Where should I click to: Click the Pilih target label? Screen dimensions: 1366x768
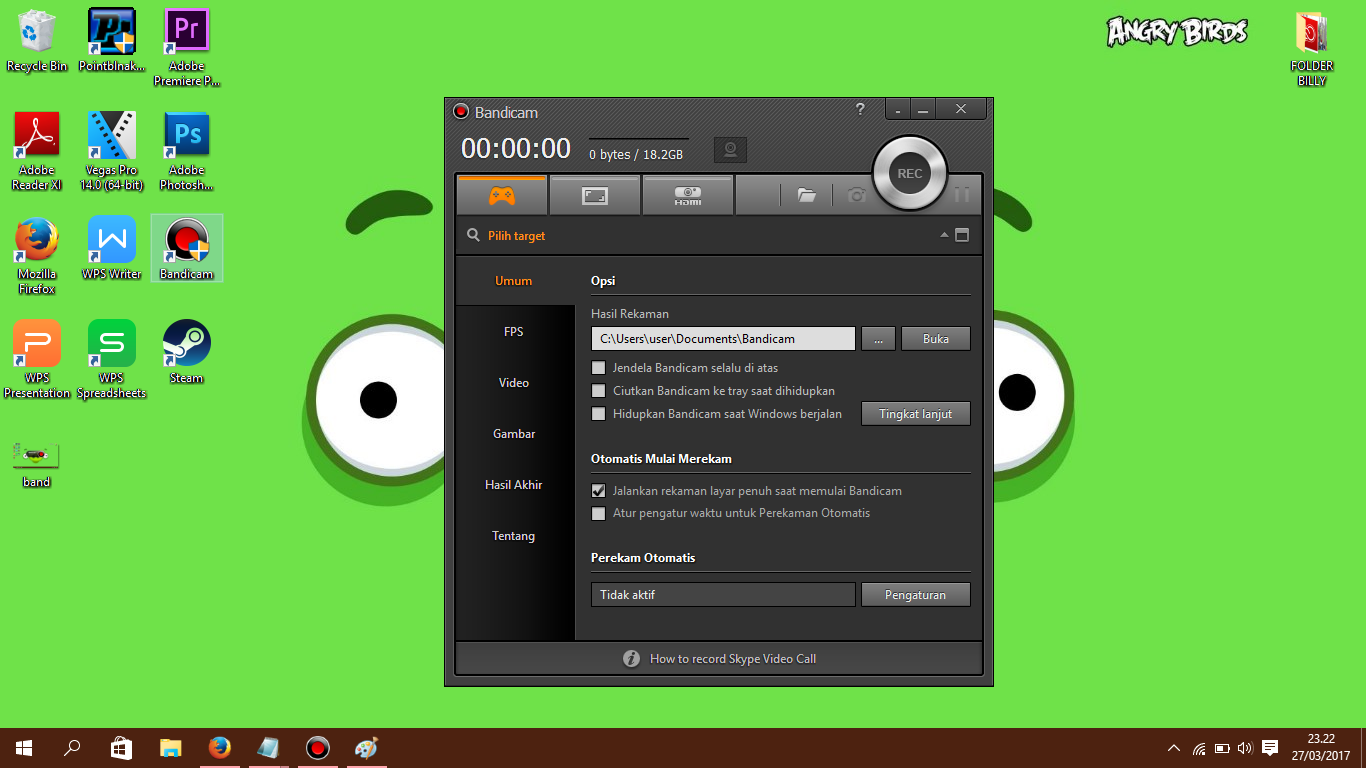tap(517, 236)
